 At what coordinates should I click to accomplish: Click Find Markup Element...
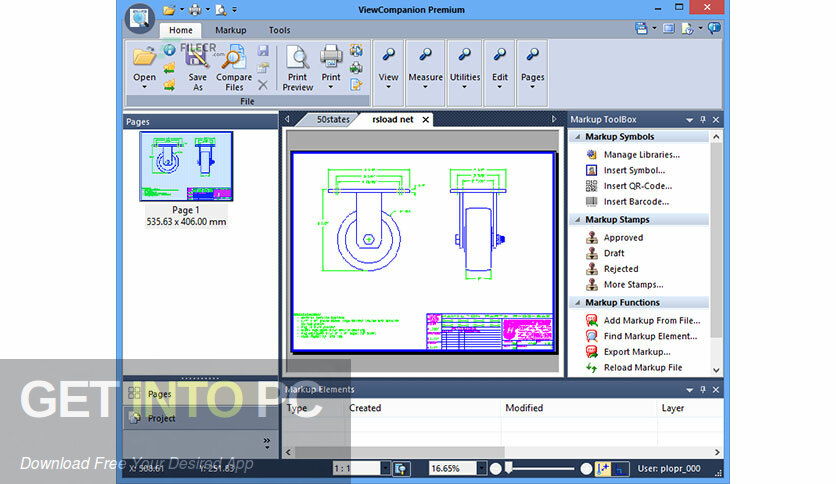tap(641, 336)
